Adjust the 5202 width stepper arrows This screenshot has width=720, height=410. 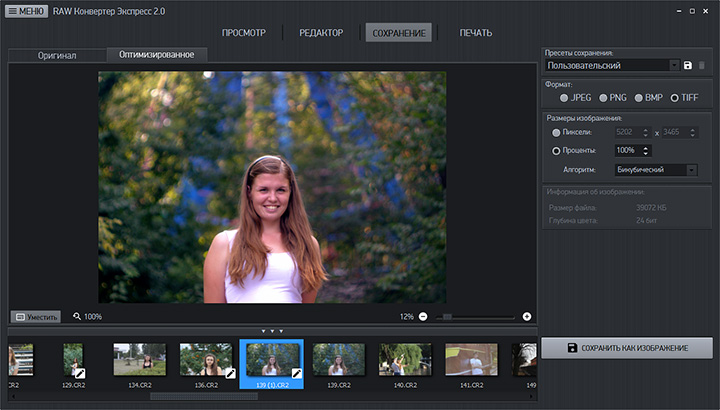point(646,132)
